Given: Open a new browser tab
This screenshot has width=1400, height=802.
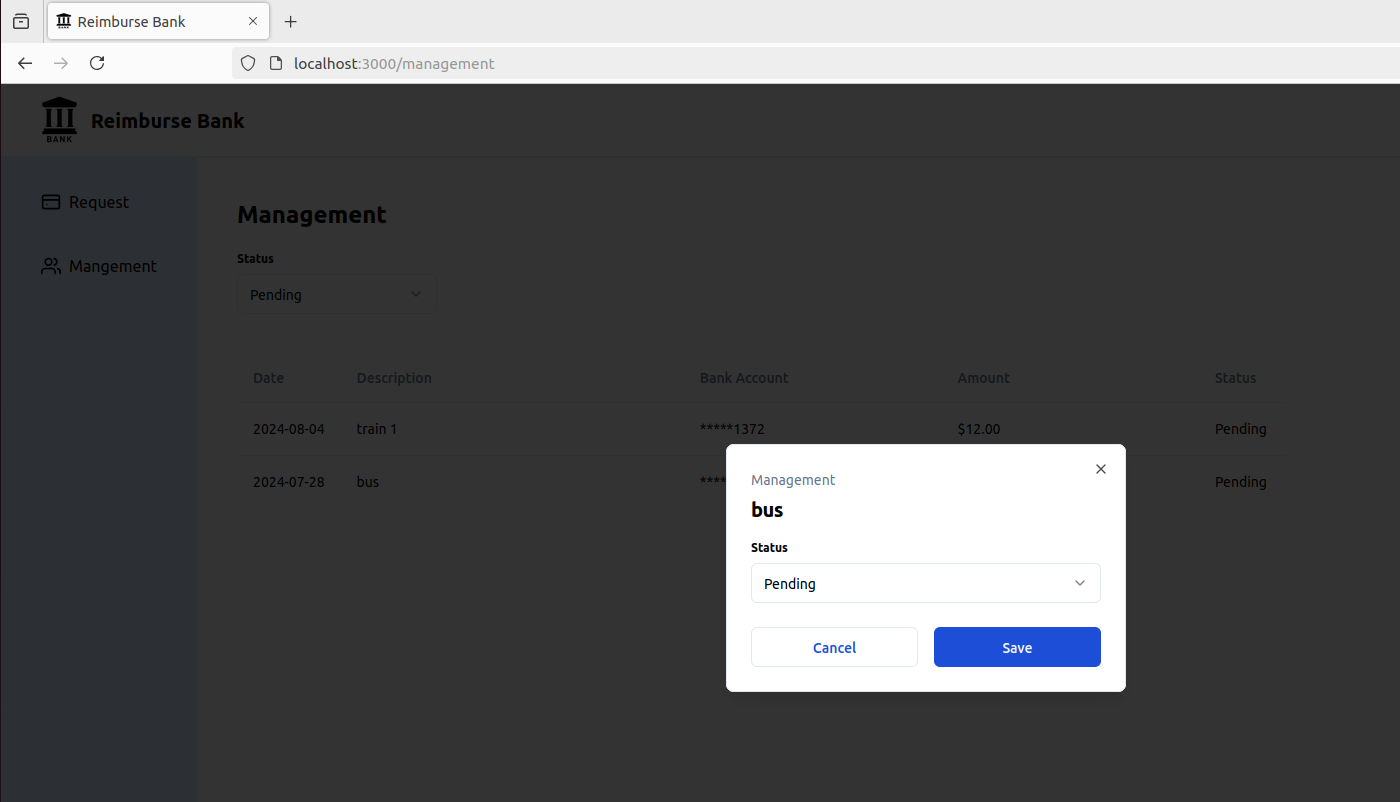Looking at the screenshot, I should pyautogui.click(x=291, y=21).
